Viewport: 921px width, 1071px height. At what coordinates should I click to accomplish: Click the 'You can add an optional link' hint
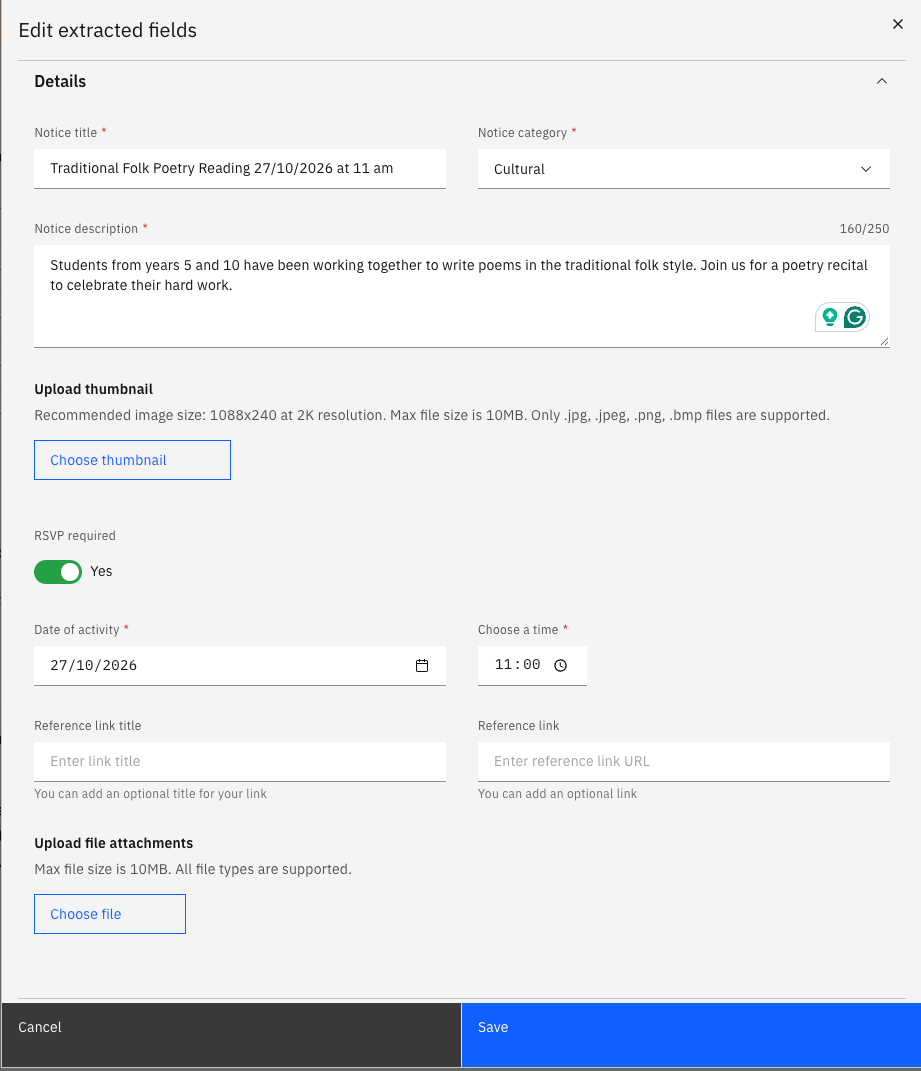coord(557,794)
